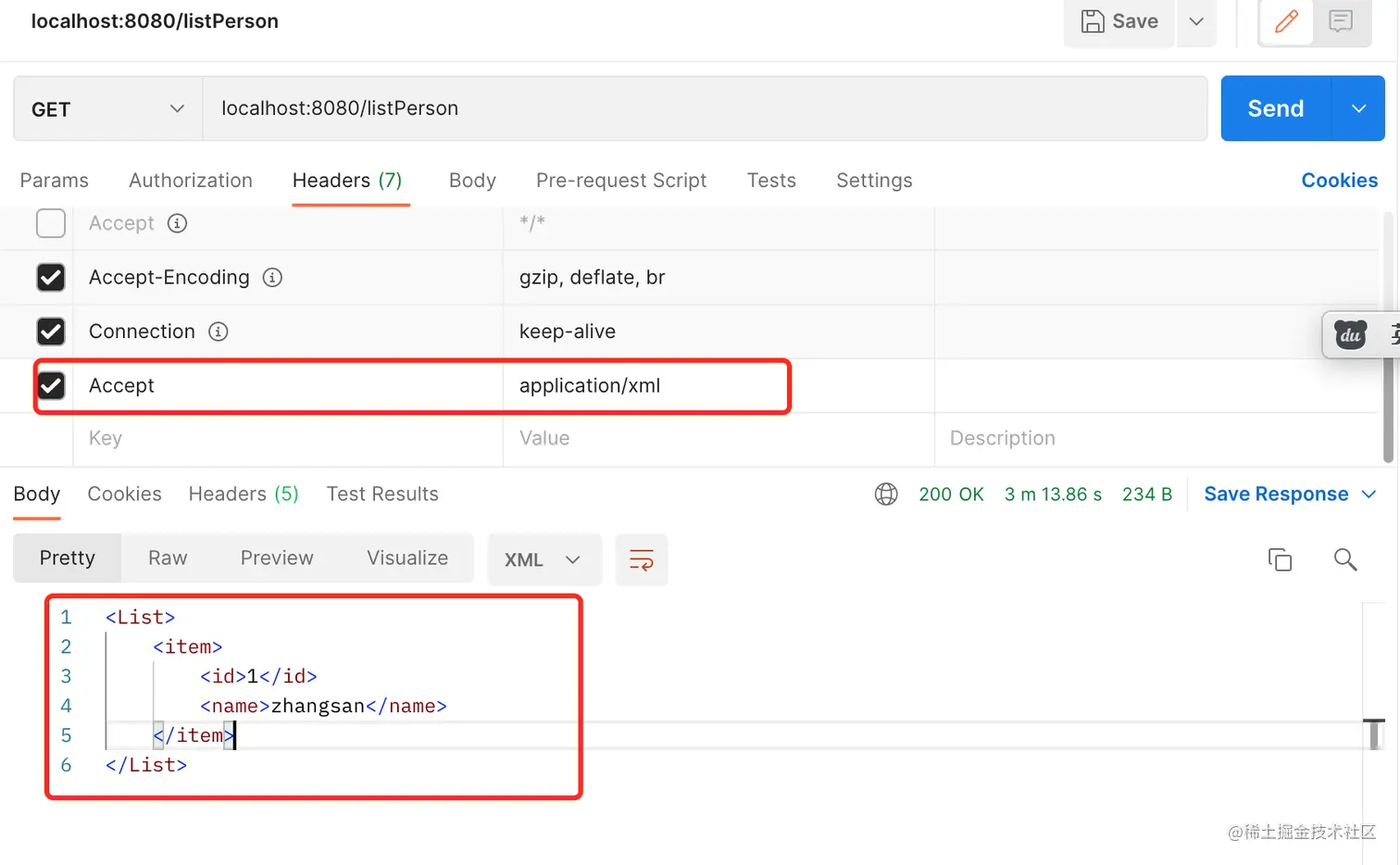The image size is (1400, 865).
Task: Click the localhost:8080/listPerson request title
Action: [x=155, y=21]
